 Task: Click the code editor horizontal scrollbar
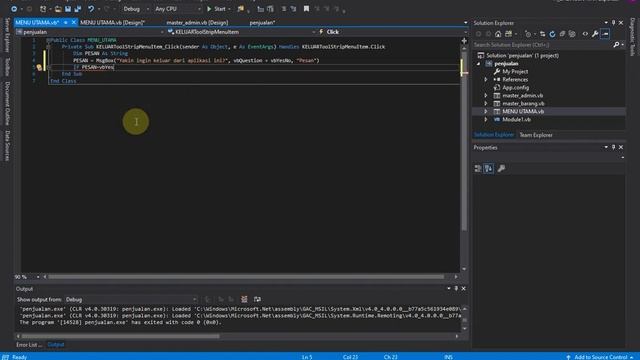pos(246,277)
